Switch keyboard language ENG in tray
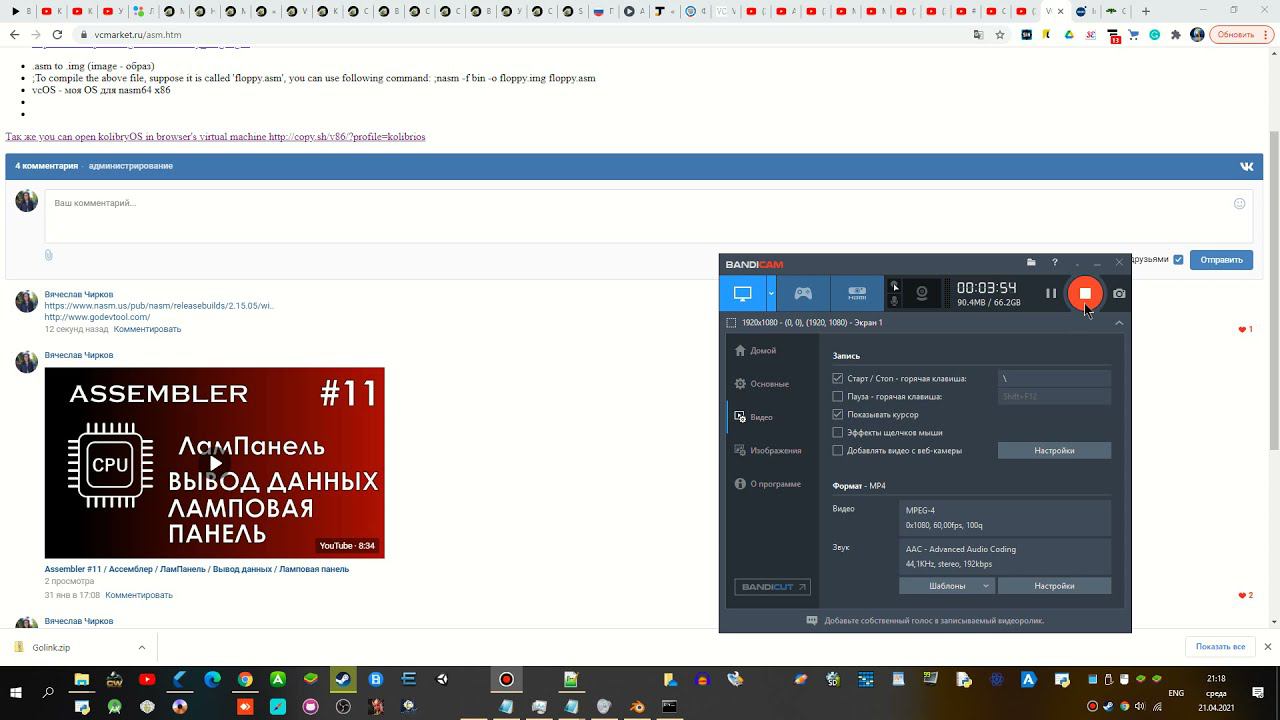 pos(1176,692)
